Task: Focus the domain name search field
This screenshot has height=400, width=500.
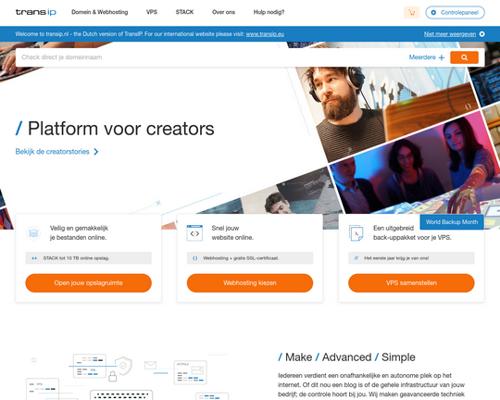Action: [x=212, y=57]
